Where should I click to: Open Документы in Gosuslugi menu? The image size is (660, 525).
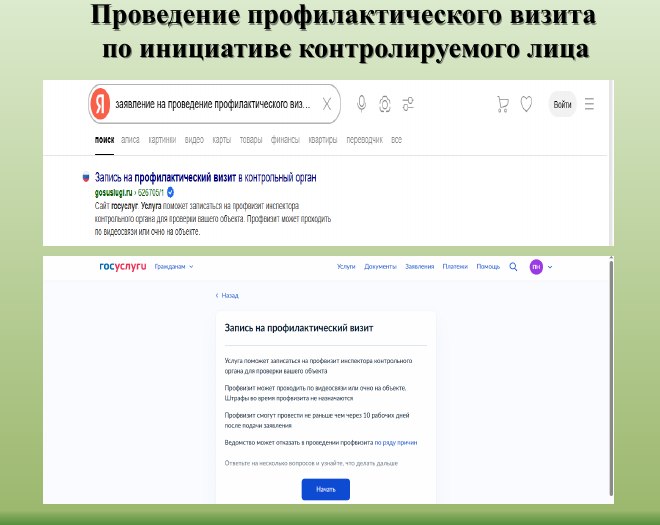coord(380,267)
